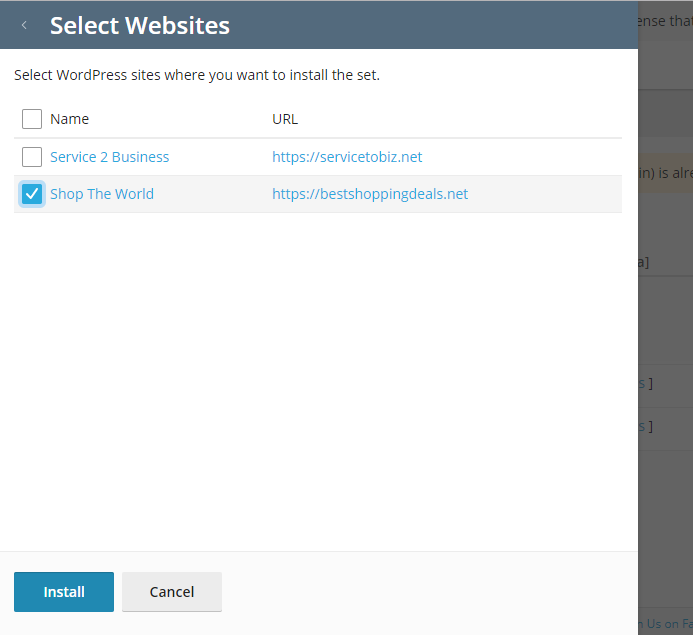Image resolution: width=693 pixels, height=635 pixels.
Task: Click the URL column header
Action: (x=285, y=119)
